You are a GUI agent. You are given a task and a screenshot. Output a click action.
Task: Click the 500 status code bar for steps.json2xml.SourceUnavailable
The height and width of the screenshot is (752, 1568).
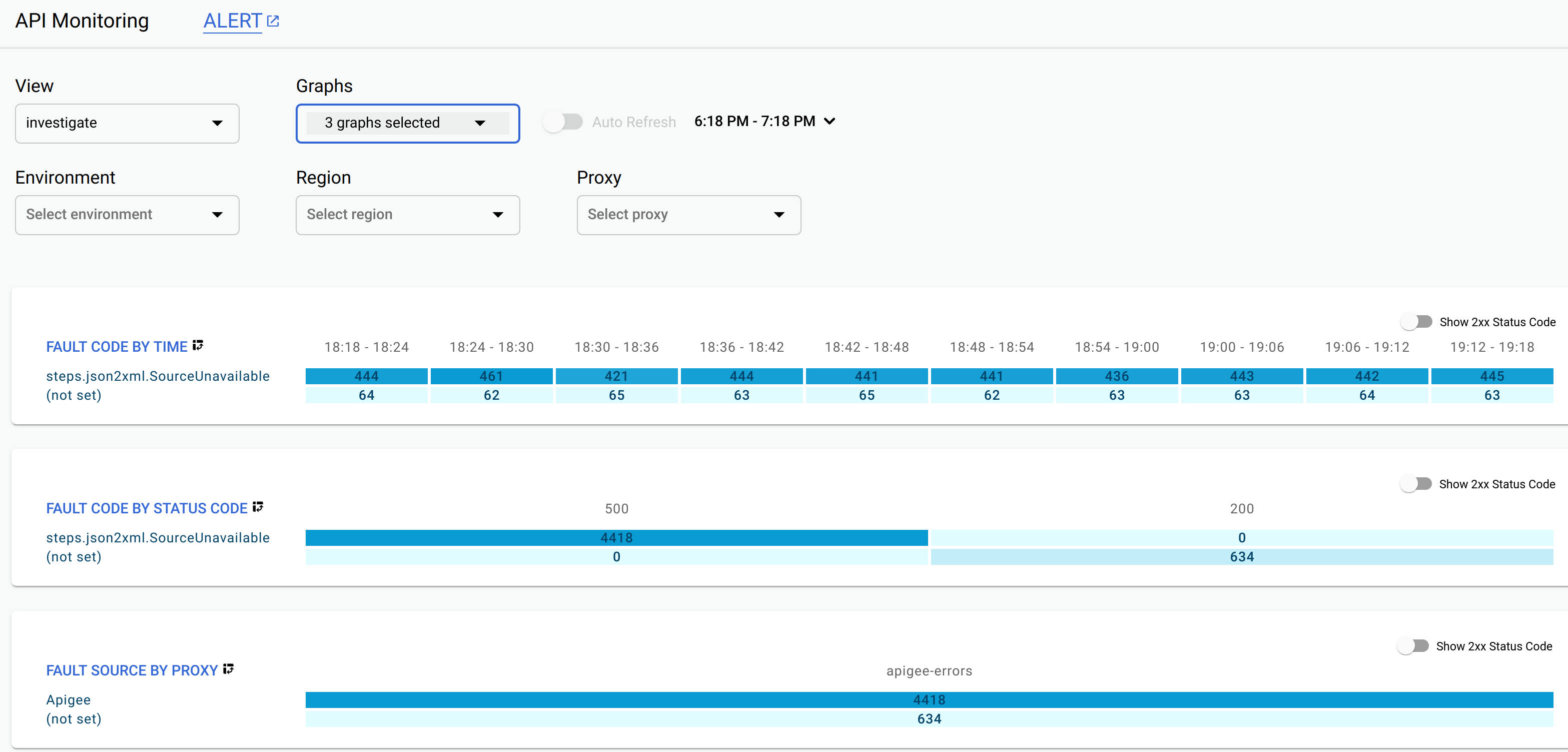click(x=614, y=538)
